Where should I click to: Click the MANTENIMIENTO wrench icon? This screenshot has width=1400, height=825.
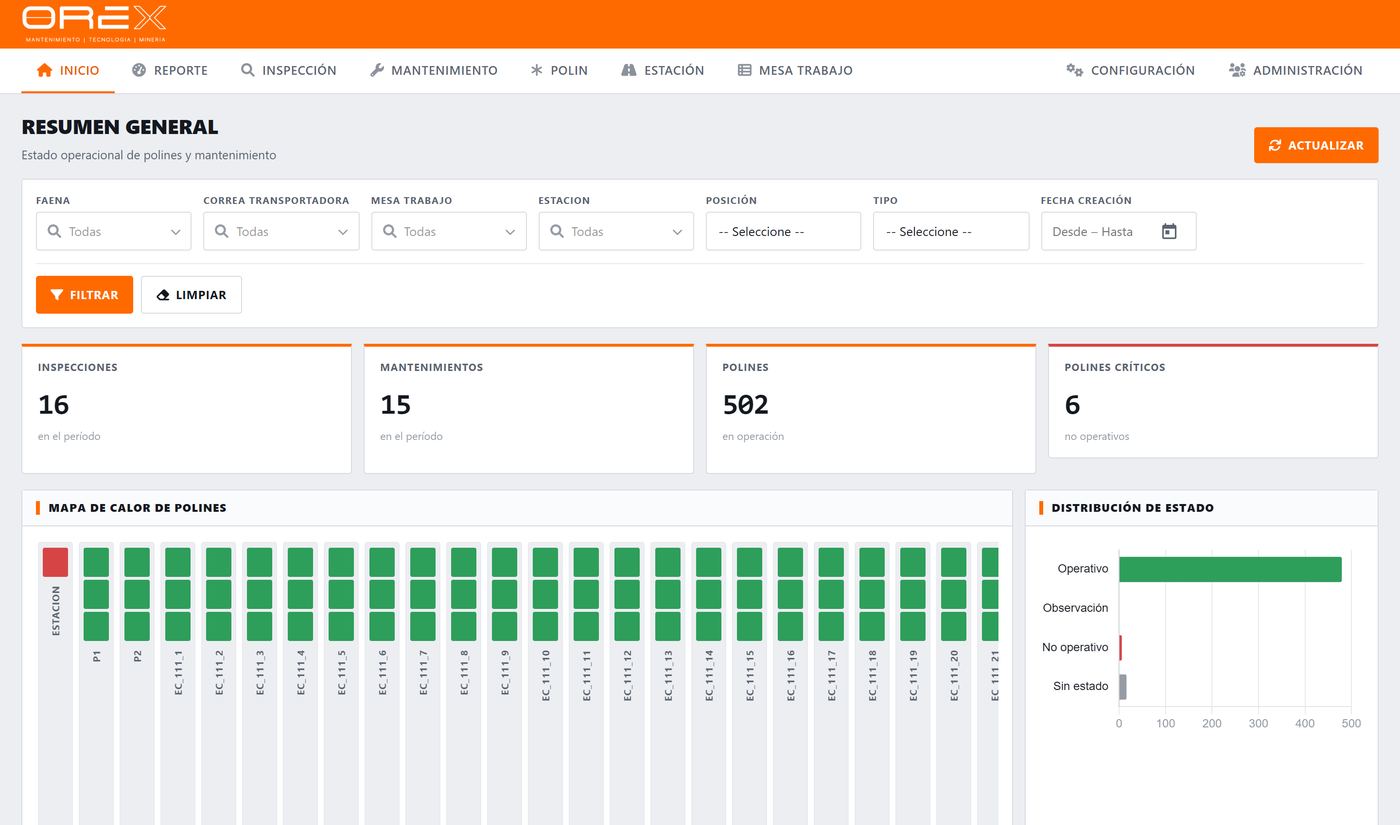377,70
